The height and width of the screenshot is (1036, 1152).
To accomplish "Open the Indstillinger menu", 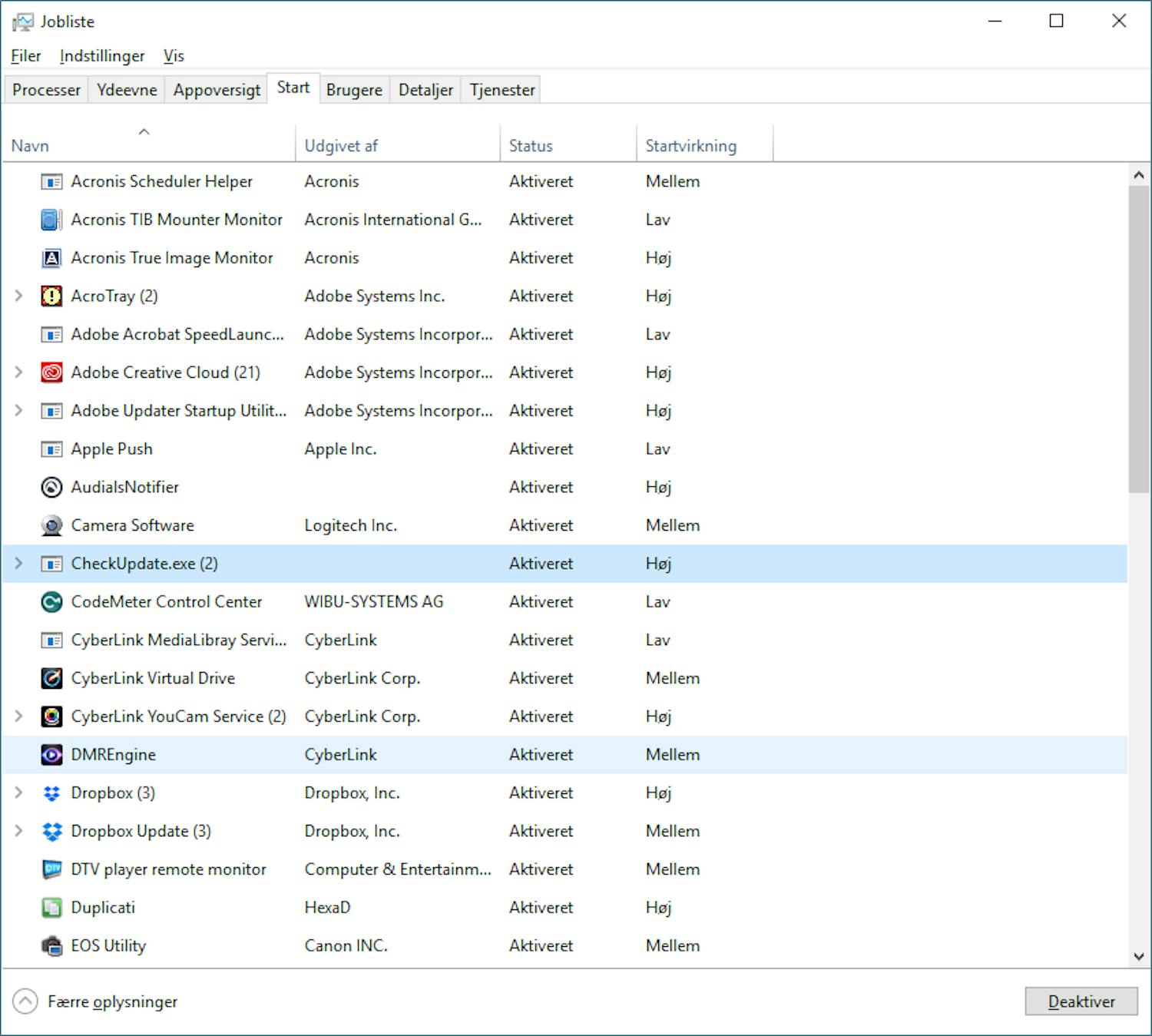I will pos(101,55).
